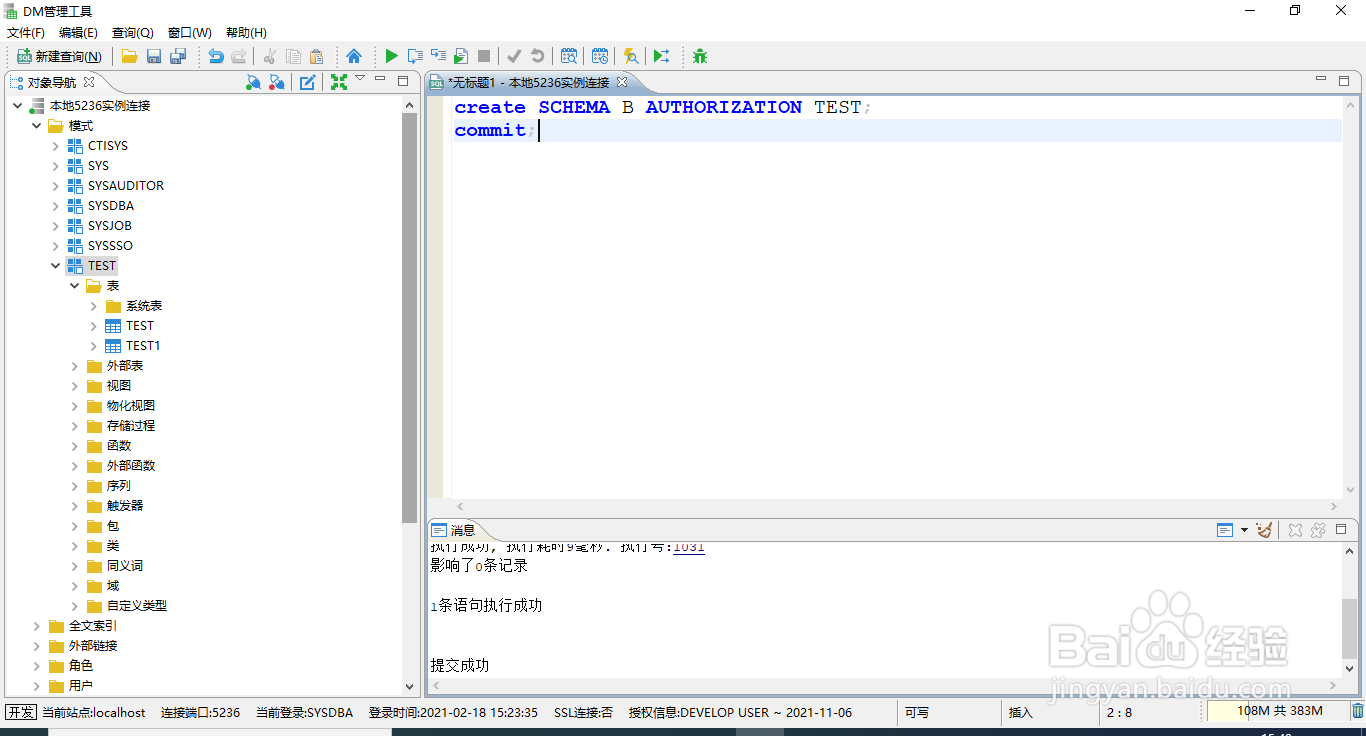Expand the 视图 folder
The image size is (1366, 736).
coord(74,385)
